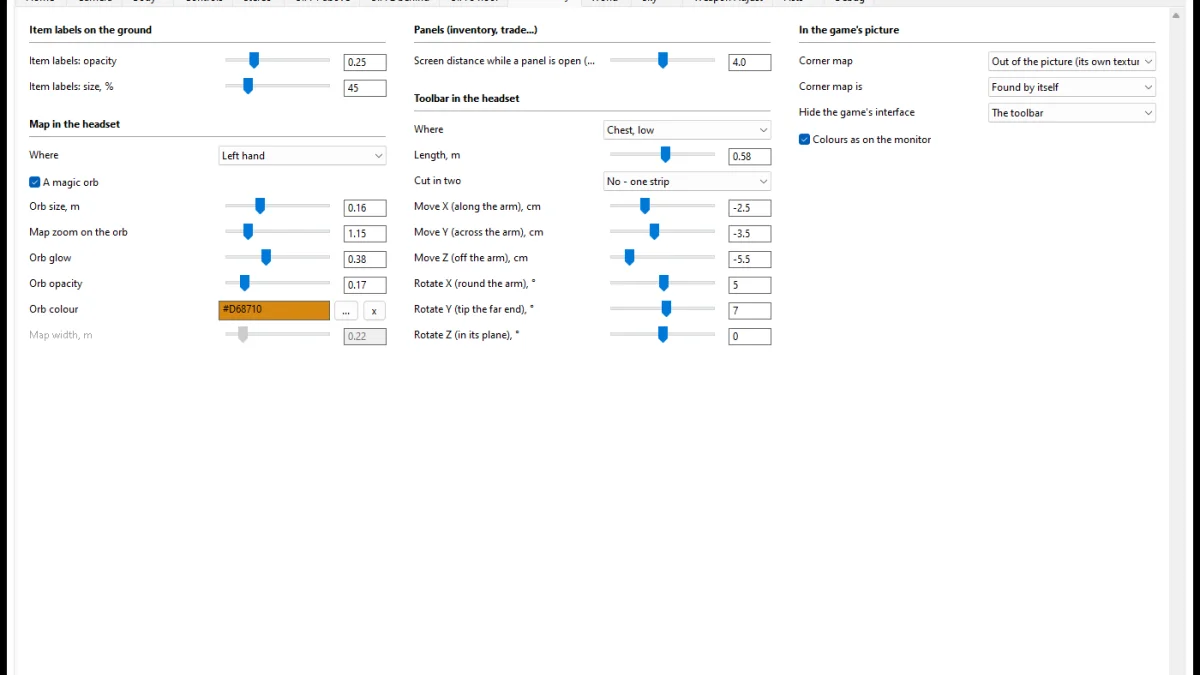1200x675 pixels.
Task: Clear Orb colour with the x button
Action: [x=374, y=310]
